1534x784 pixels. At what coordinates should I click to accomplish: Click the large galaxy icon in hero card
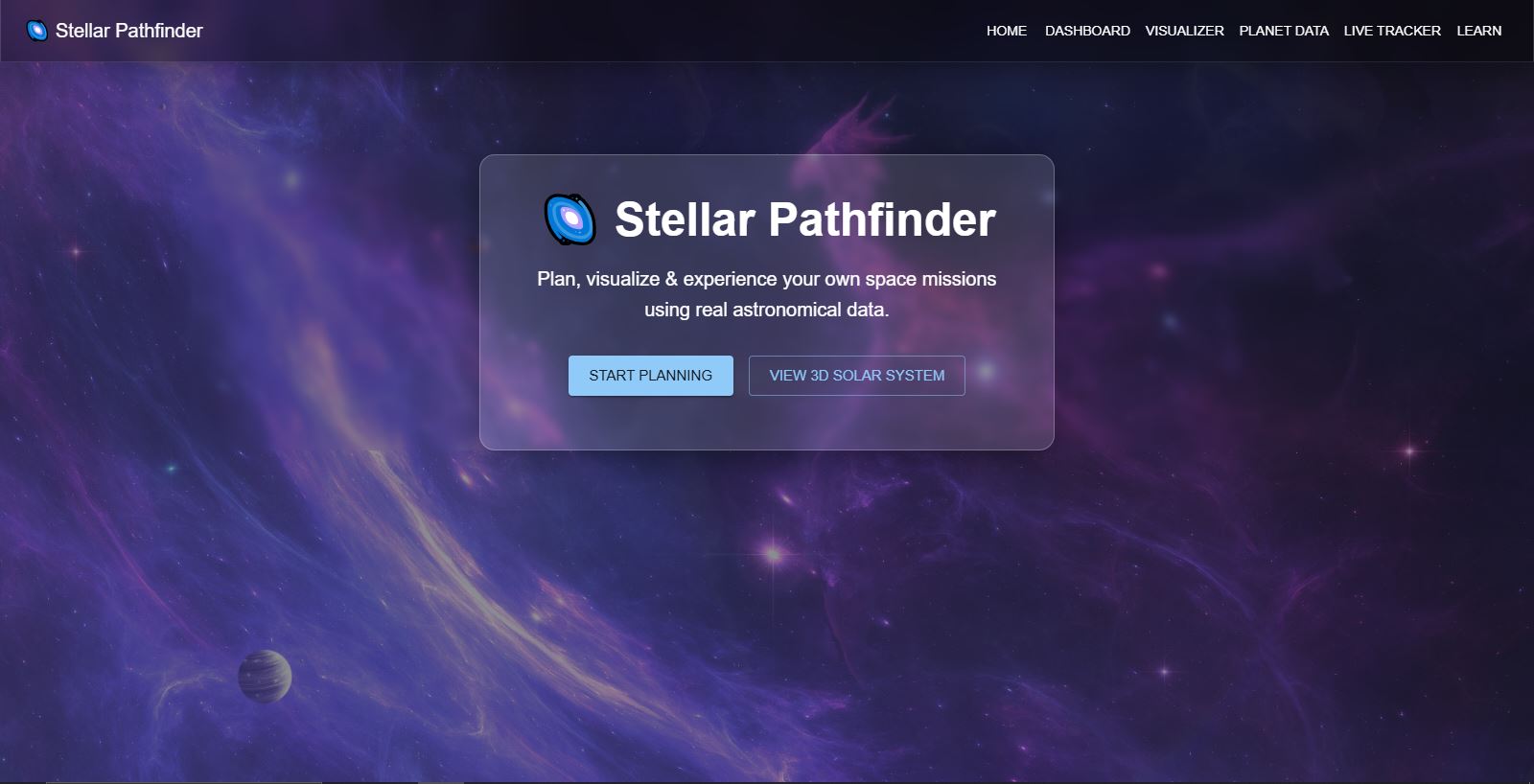coord(570,219)
